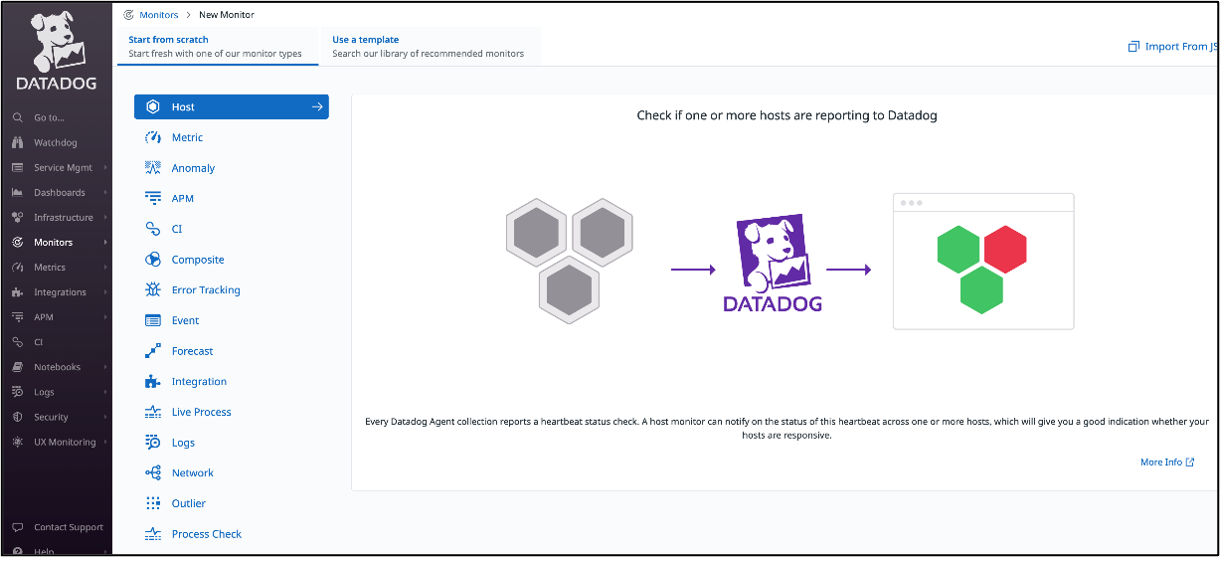1225x562 pixels.
Task: Select the Start from scratch tab
Action: [215, 46]
